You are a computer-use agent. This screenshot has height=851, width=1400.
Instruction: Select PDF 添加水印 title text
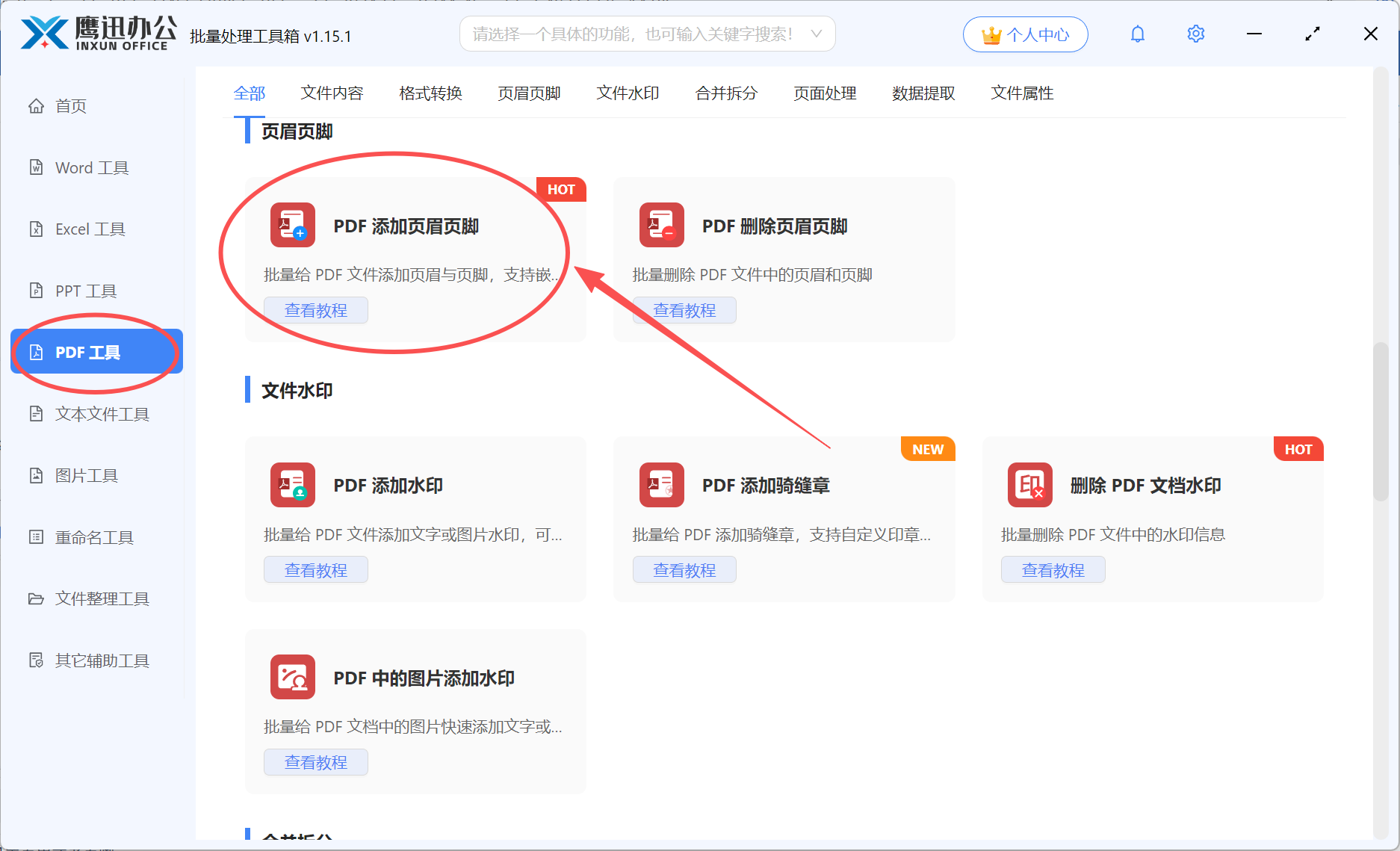(x=388, y=486)
